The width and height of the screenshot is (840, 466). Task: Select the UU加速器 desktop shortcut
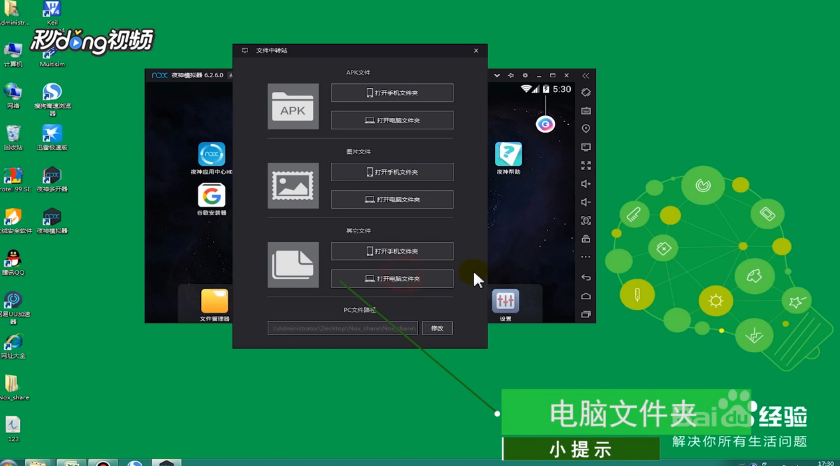[x=14, y=308]
